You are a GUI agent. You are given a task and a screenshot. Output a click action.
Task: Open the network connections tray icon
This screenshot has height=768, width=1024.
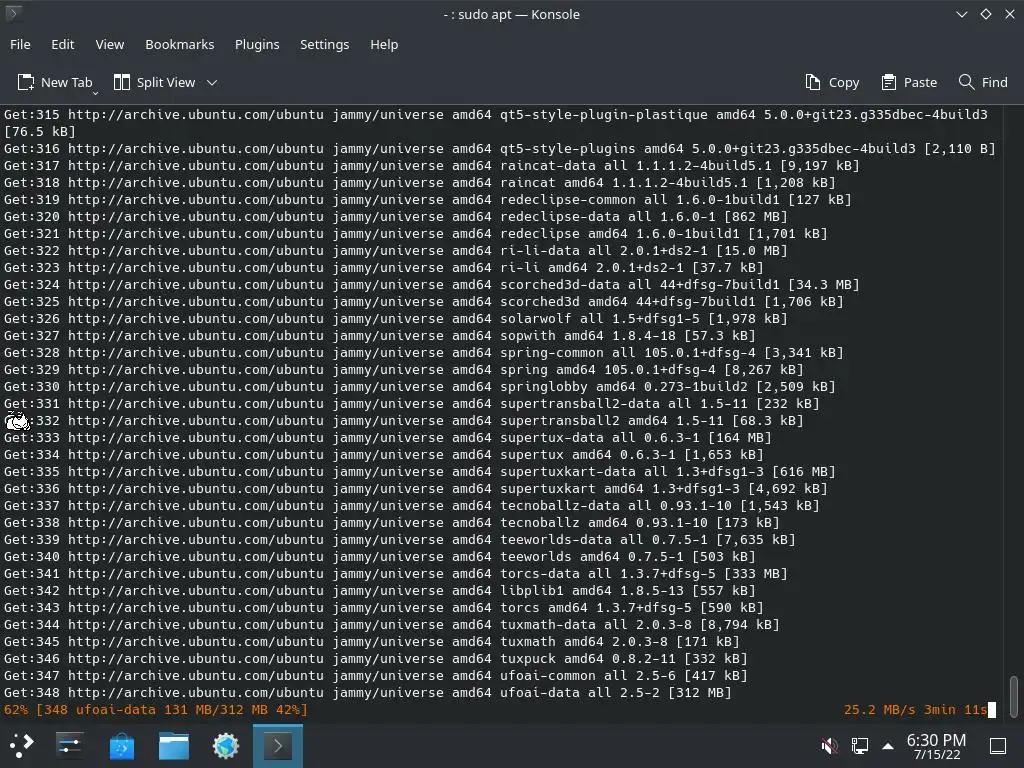click(x=860, y=745)
